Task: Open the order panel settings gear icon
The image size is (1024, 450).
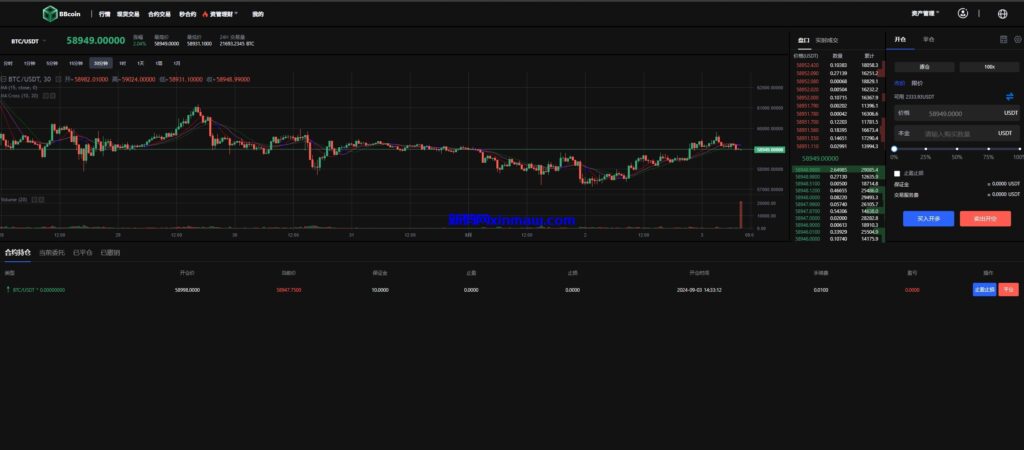Action: (1017, 40)
